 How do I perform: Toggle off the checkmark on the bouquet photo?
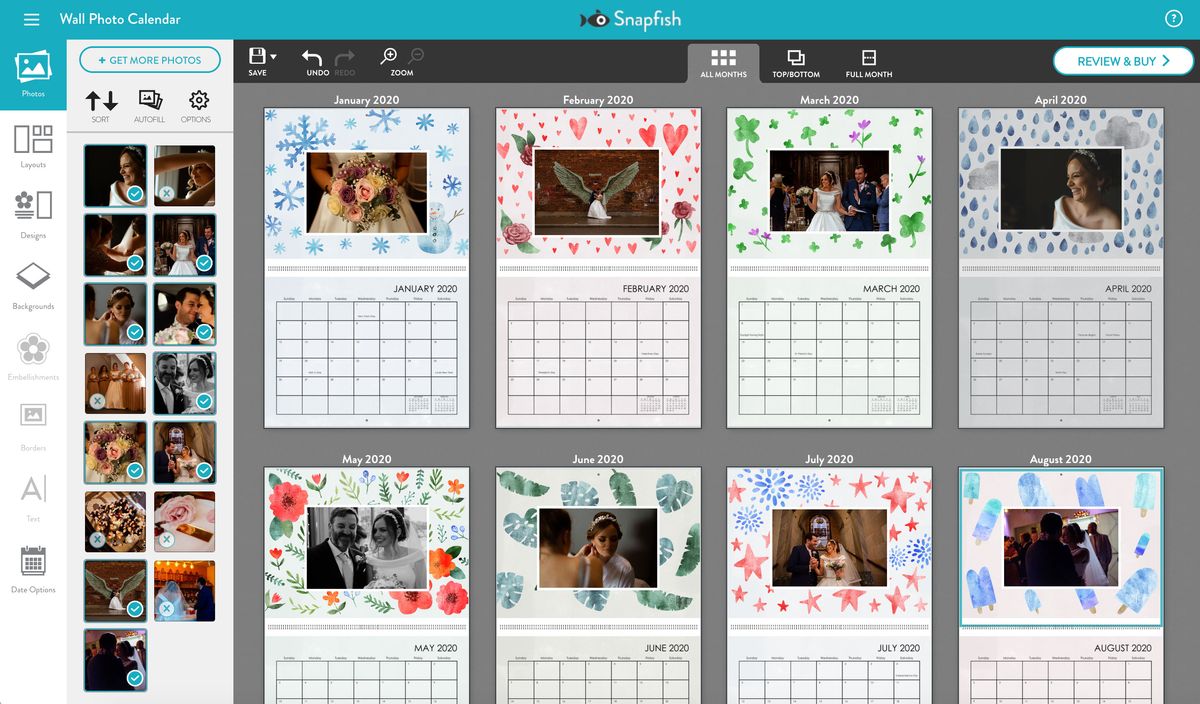click(134, 470)
